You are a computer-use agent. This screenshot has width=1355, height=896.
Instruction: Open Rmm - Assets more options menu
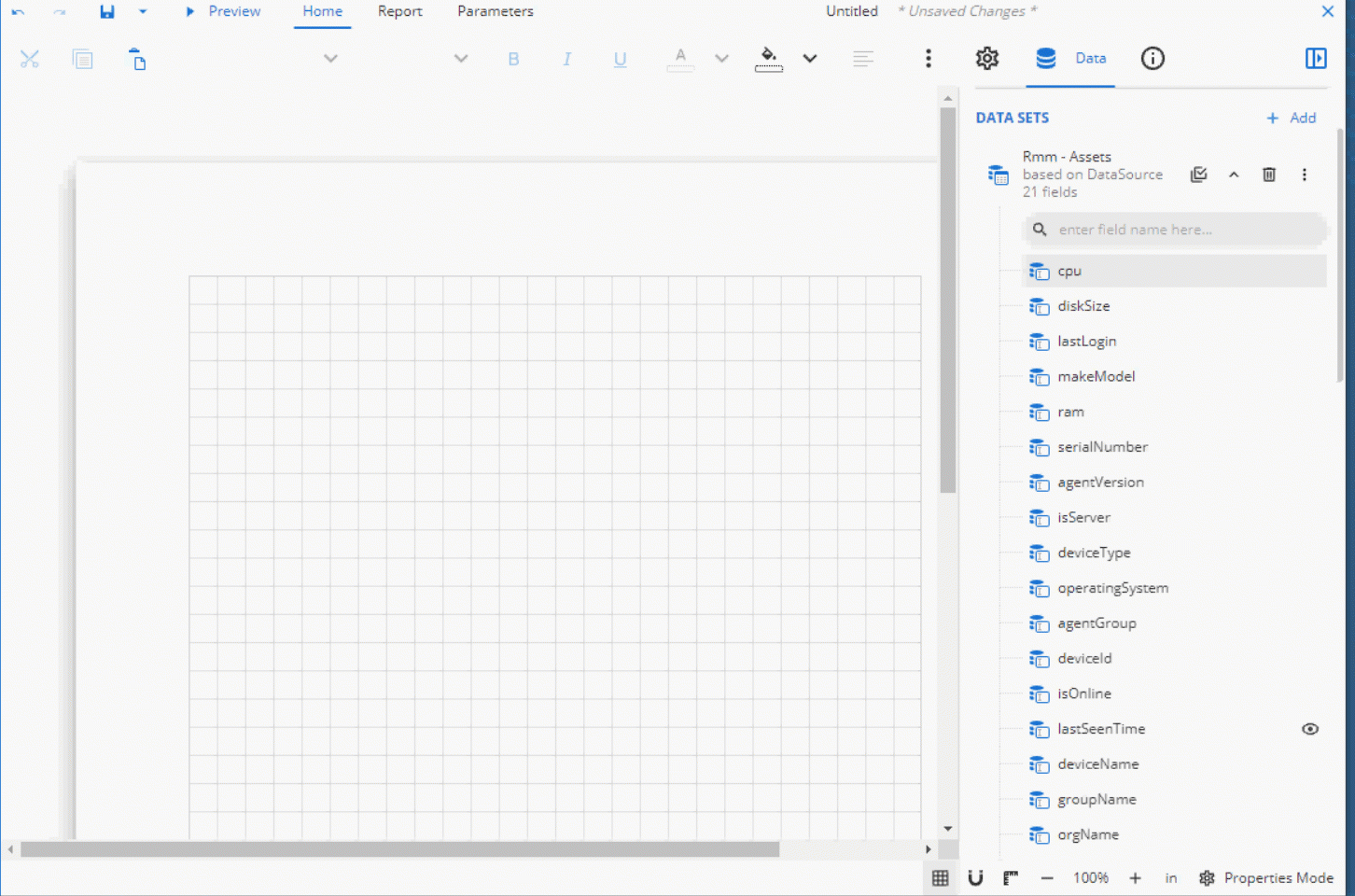(1305, 175)
